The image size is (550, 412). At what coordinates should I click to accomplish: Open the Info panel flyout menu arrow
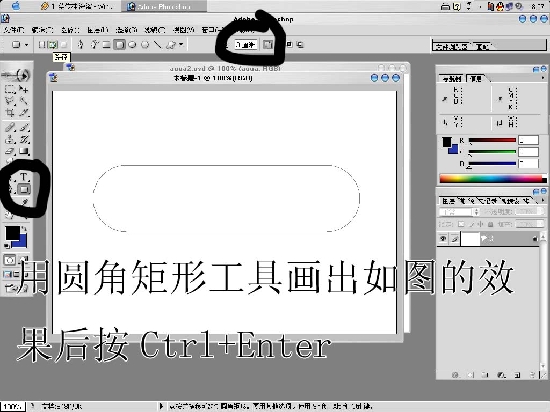543,77
